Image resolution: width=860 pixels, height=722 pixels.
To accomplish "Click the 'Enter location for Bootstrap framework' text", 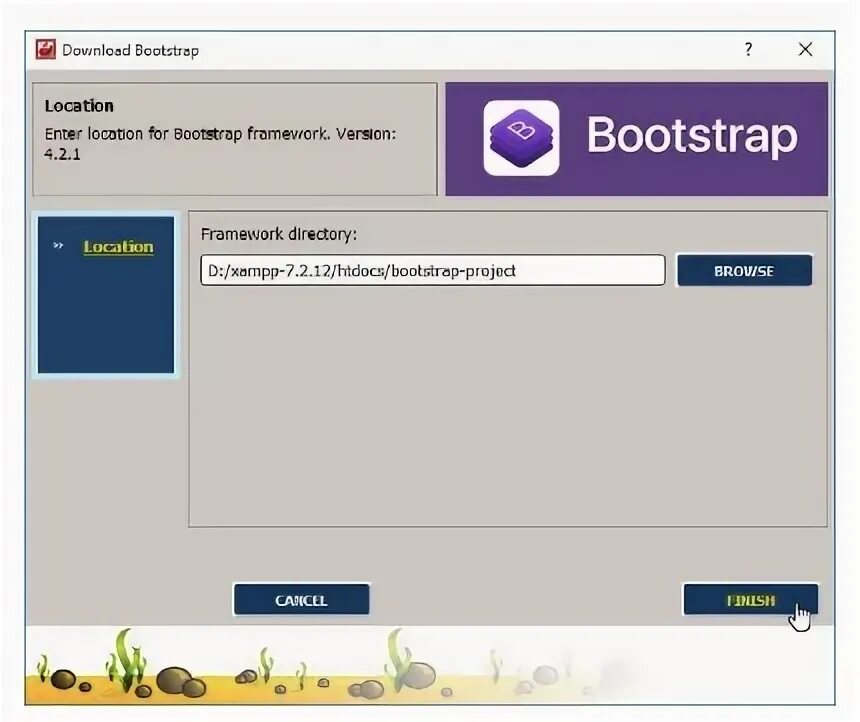I will pos(220,144).
